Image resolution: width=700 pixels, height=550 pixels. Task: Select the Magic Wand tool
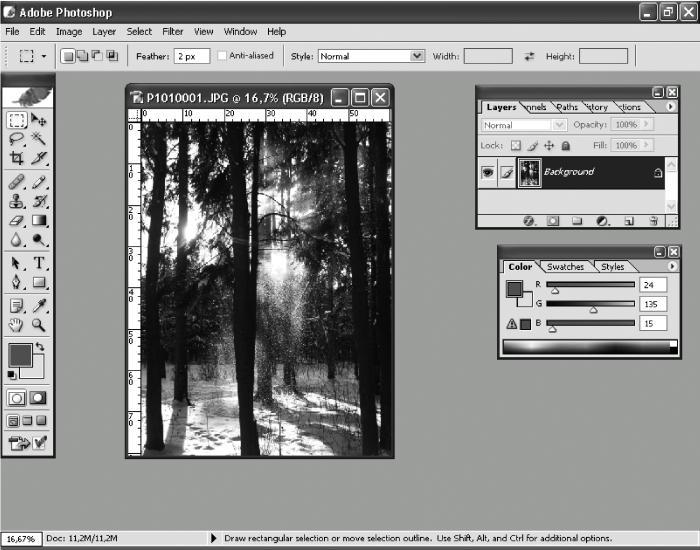[x=39, y=139]
